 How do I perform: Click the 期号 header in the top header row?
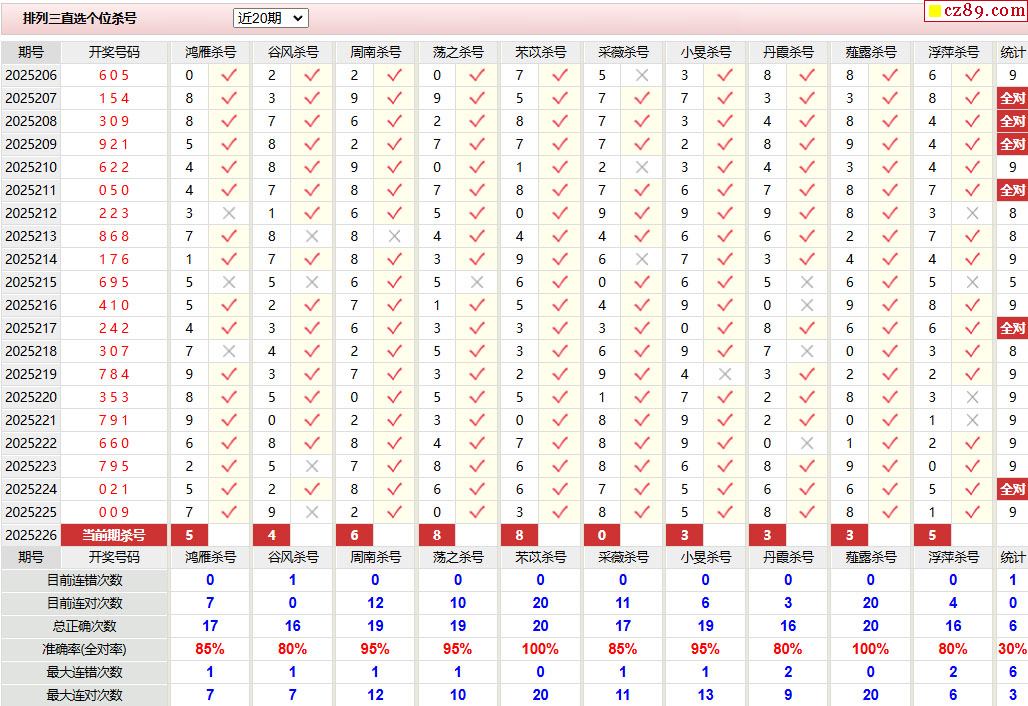coord(31,52)
